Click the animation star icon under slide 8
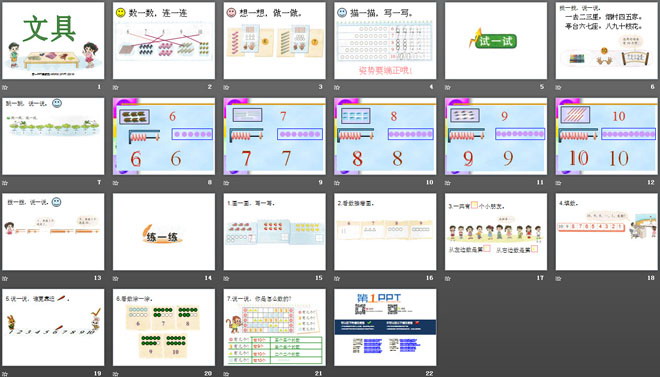660x377 pixels. coord(116,183)
